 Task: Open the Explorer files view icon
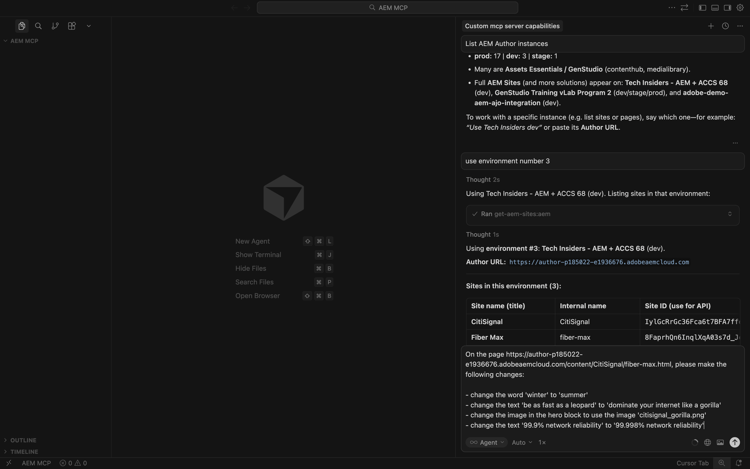[x=22, y=26]
